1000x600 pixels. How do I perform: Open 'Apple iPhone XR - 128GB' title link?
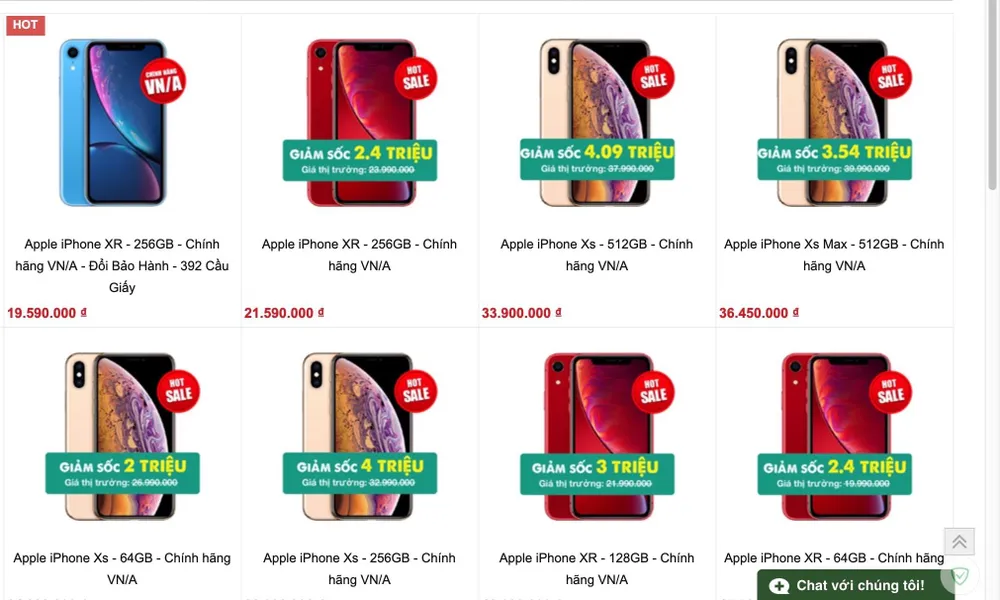coord(596,569)
